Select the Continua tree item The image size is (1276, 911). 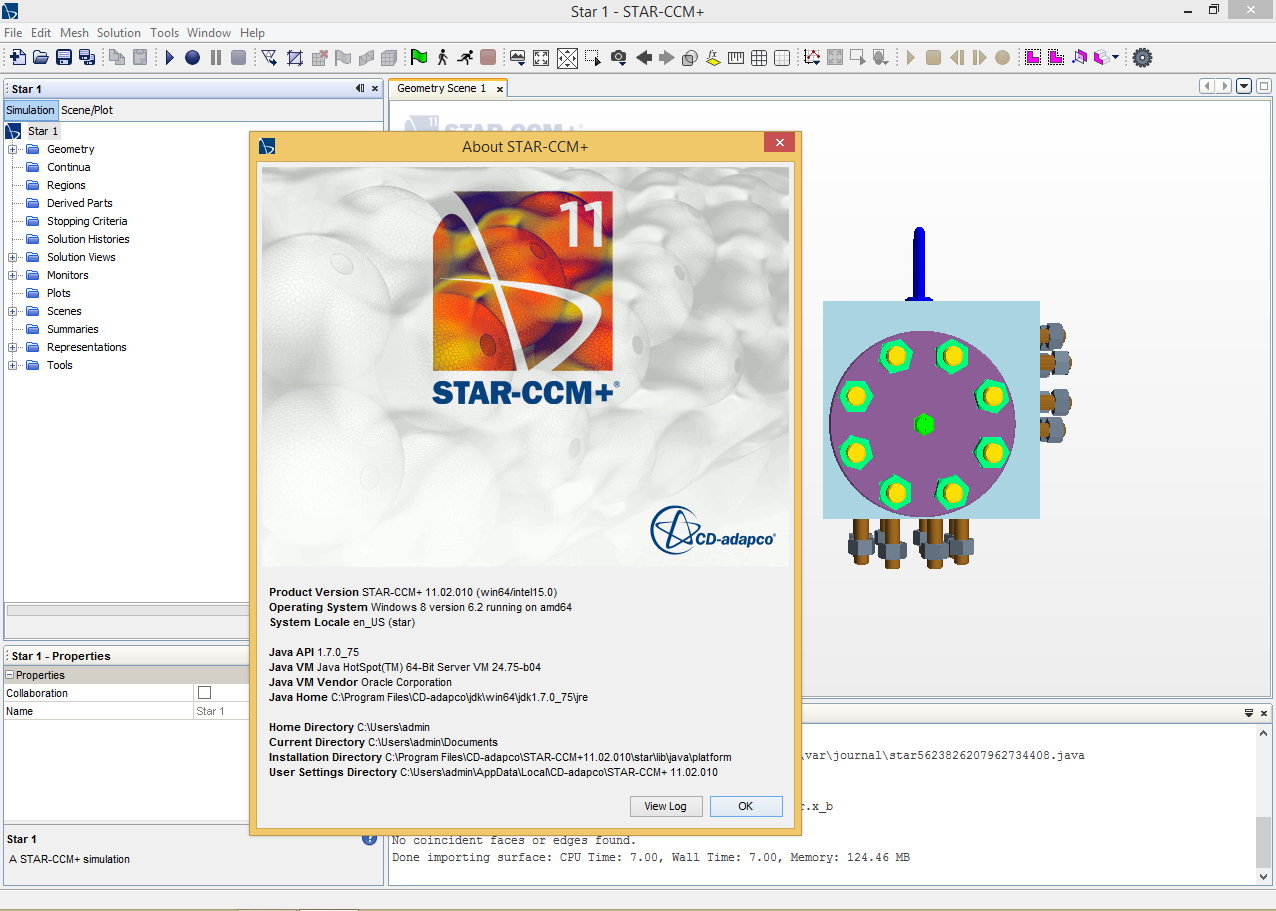tap(68, 167)
